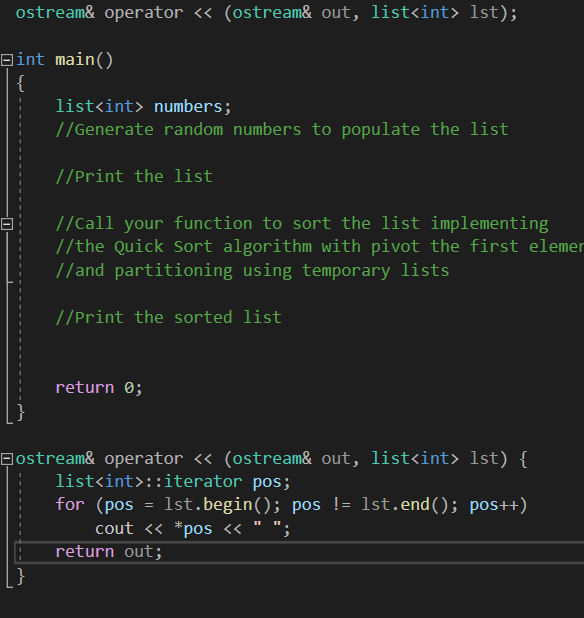Collapse the Quick Sort comment block
The image size is (584, 618).
[7, 224]
